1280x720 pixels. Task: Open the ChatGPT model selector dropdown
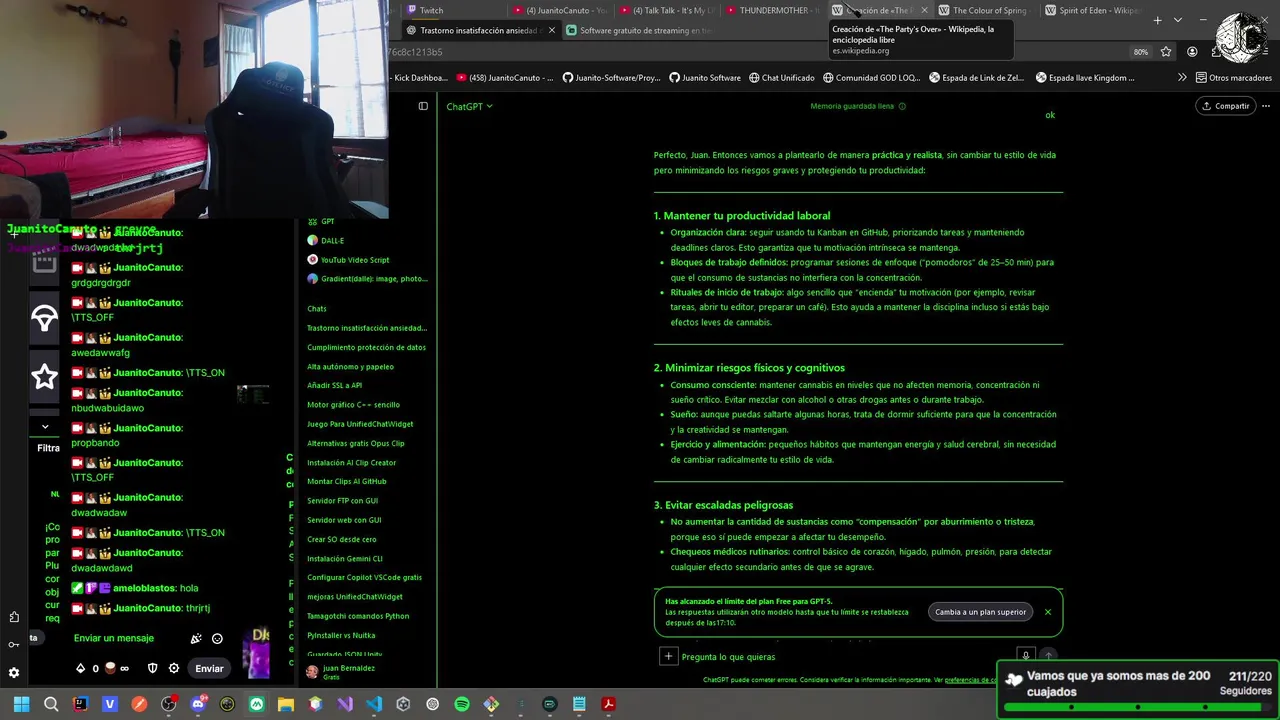(x=469, y=106)
